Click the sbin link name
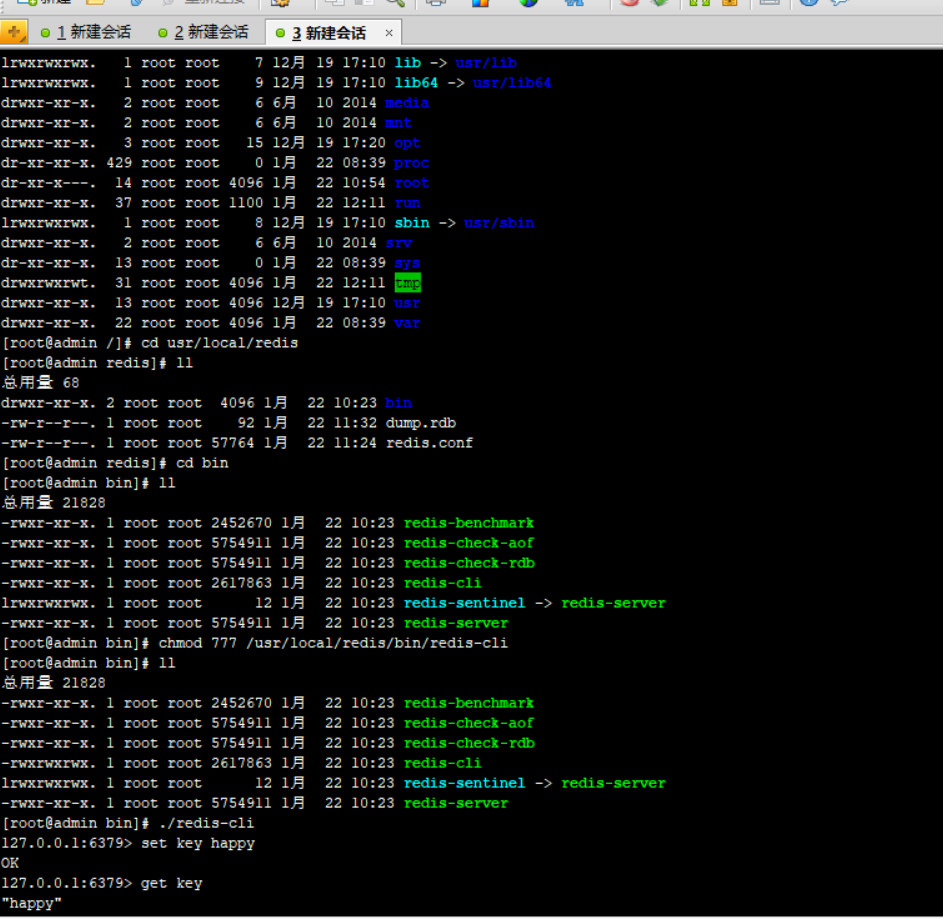Image resolution: width=943 pixels, height=919 pixels. 412,223
